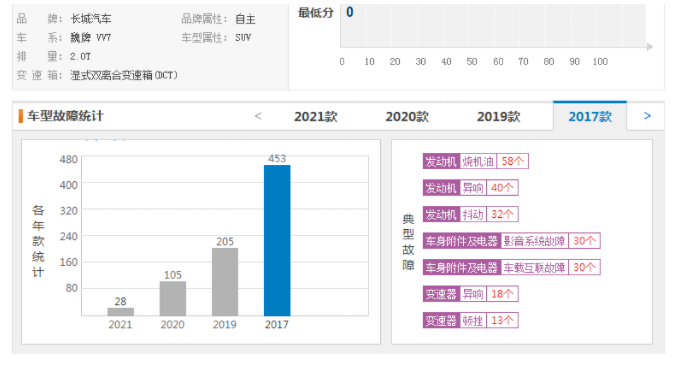The height and width of the screenshot is (366, 674).
Task: Click the 各年款统计 vertical axis title
Action: [x=38, y=241]
